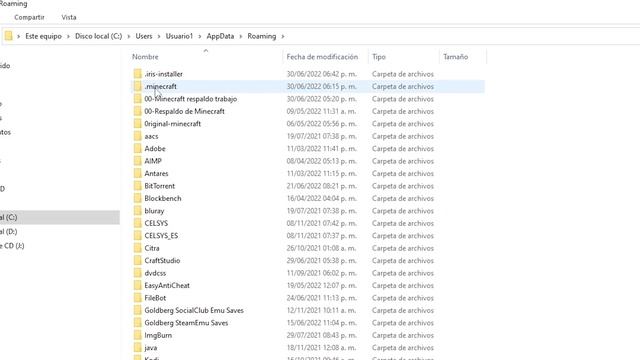Select ImgBurn folder icon

(138, 335)
